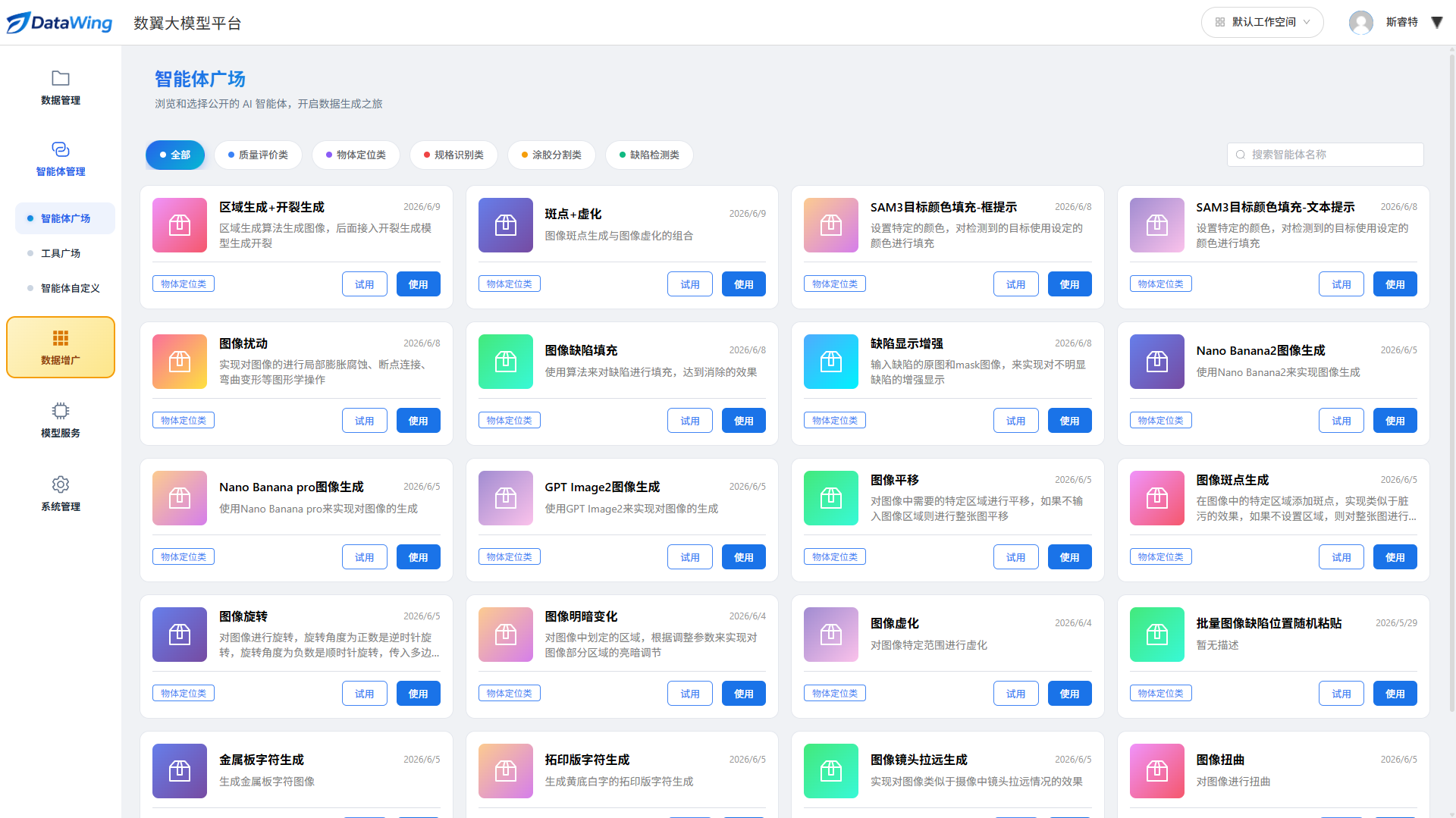Click 试用 on 图像旋转 card
The width and height of the screenshot is (1456, 818).
(x=365, y=694)
